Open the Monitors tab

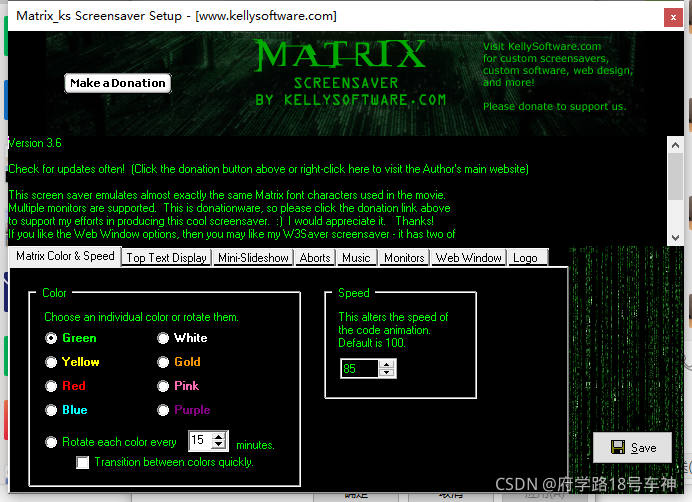tap(404, 258)
